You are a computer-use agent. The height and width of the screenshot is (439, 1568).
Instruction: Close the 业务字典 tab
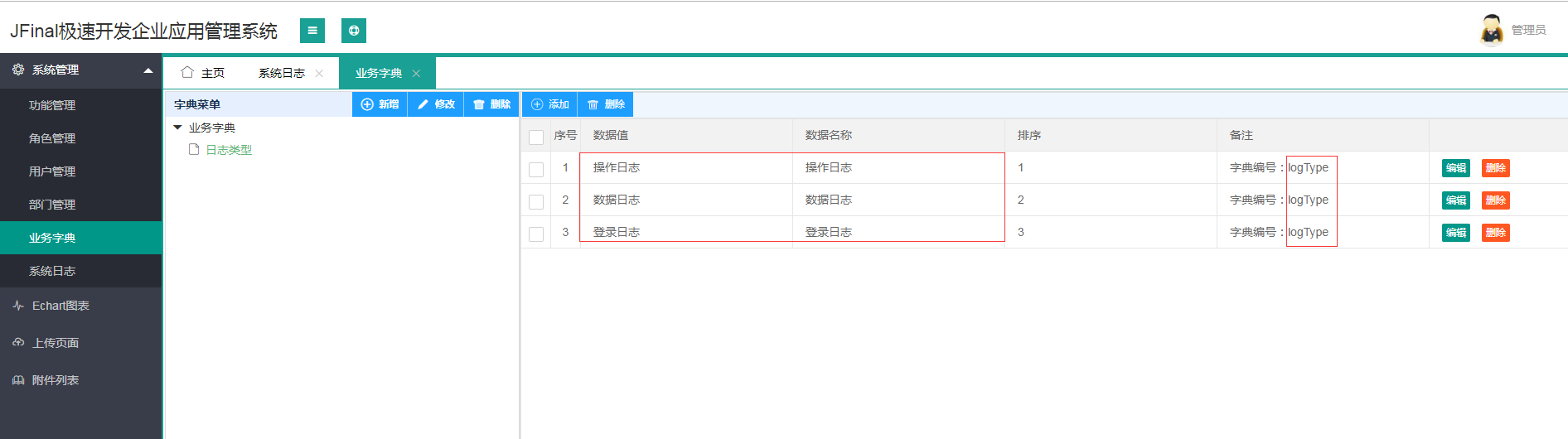tap(416, 73)
